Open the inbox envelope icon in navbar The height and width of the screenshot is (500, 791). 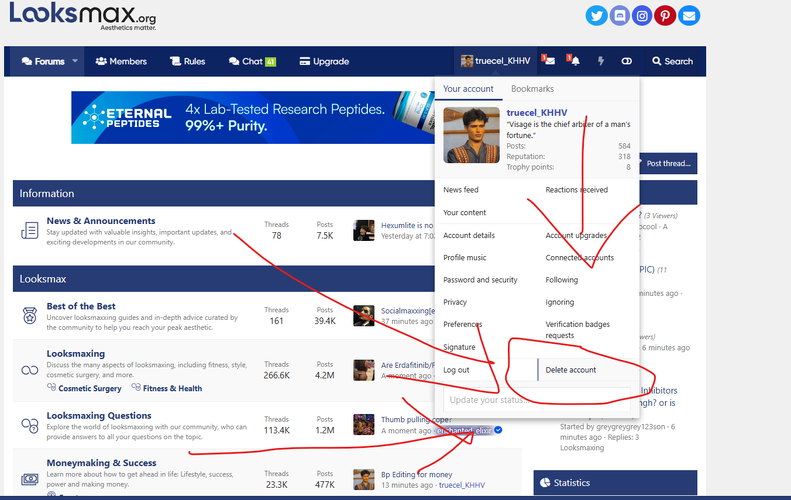[549, 61]
